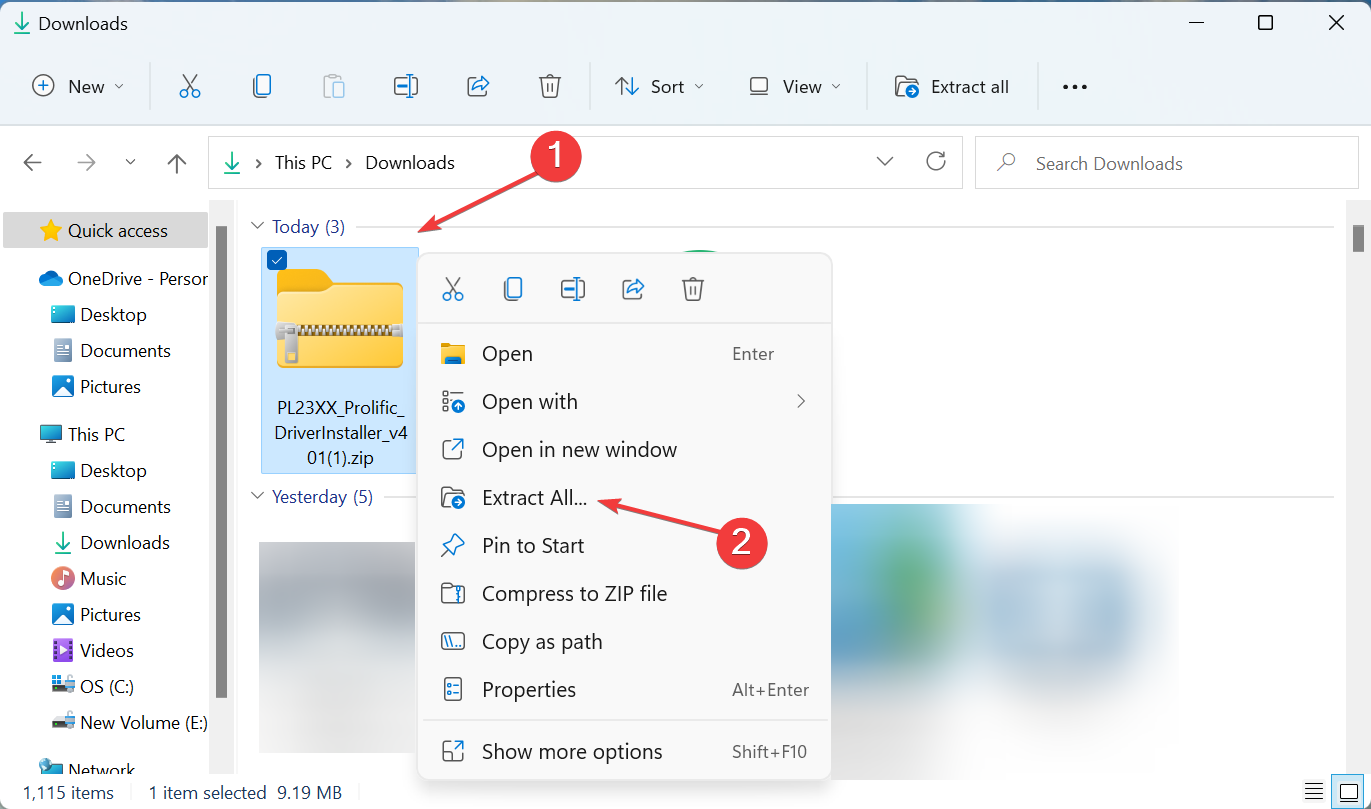
Task: Open the Sort dropdown menu
Action: click(x=659, y=86)
